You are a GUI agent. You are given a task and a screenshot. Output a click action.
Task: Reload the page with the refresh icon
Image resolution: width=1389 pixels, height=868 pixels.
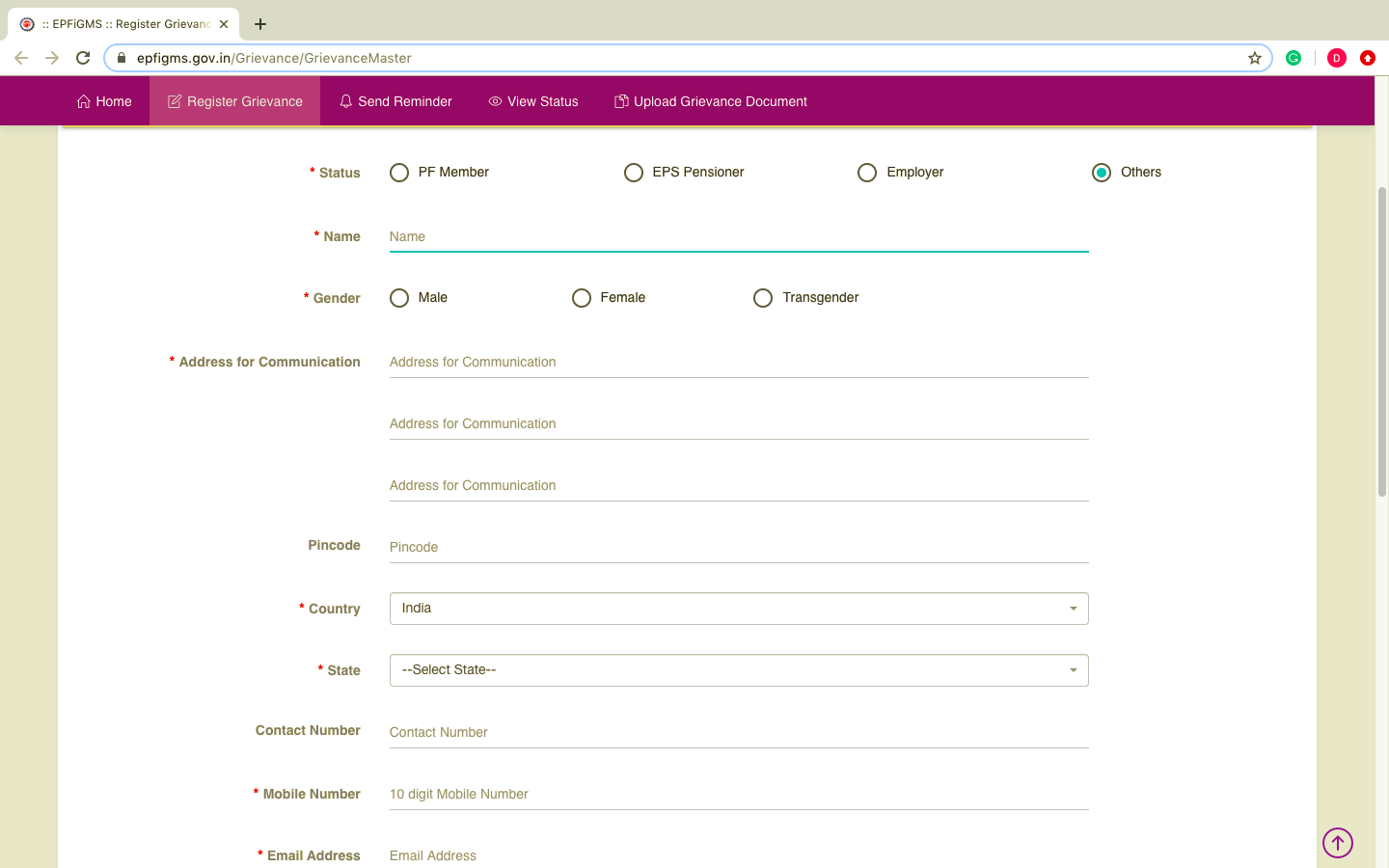point(83,58)
